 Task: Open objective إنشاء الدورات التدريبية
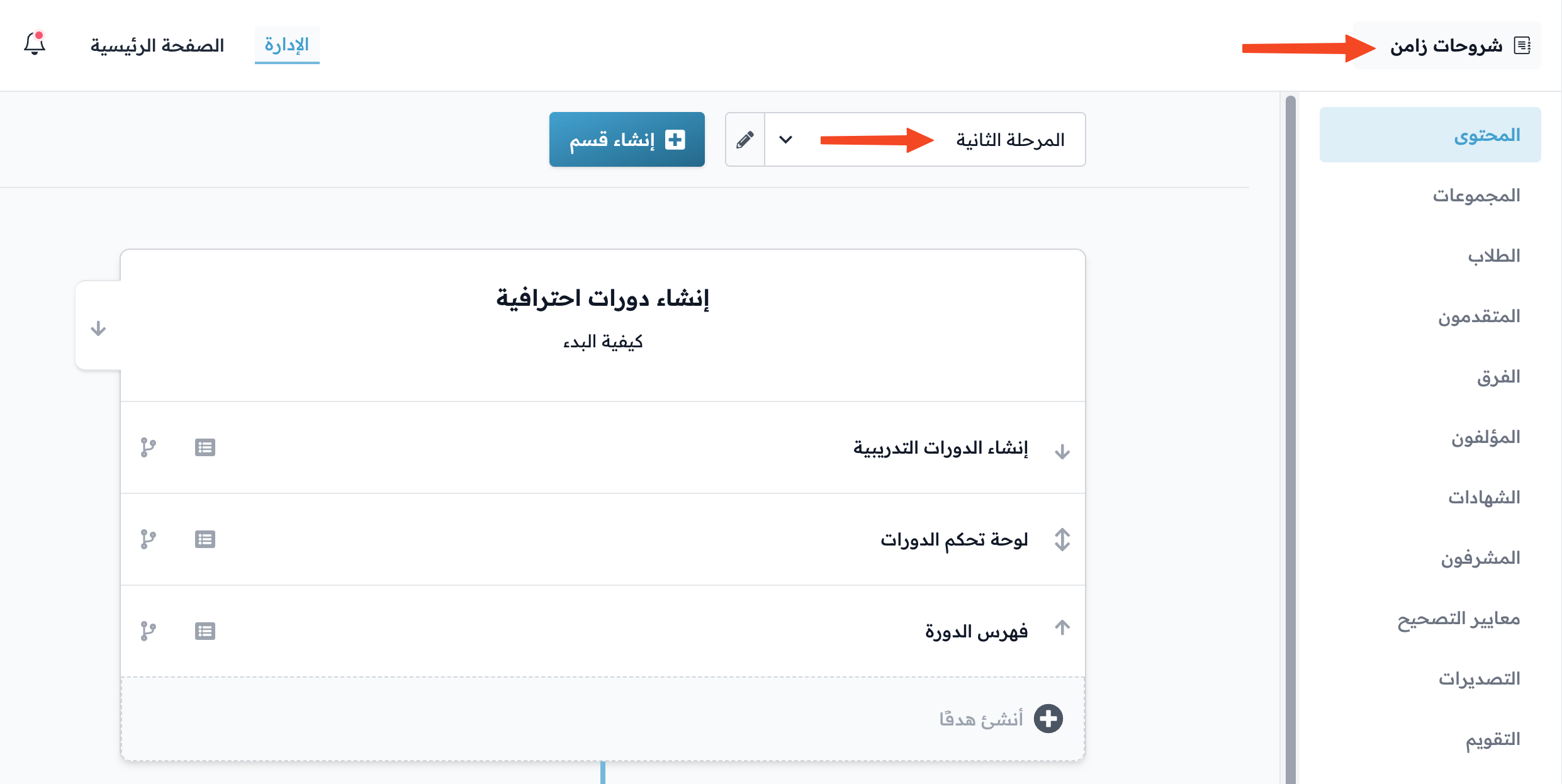(941, 447)
